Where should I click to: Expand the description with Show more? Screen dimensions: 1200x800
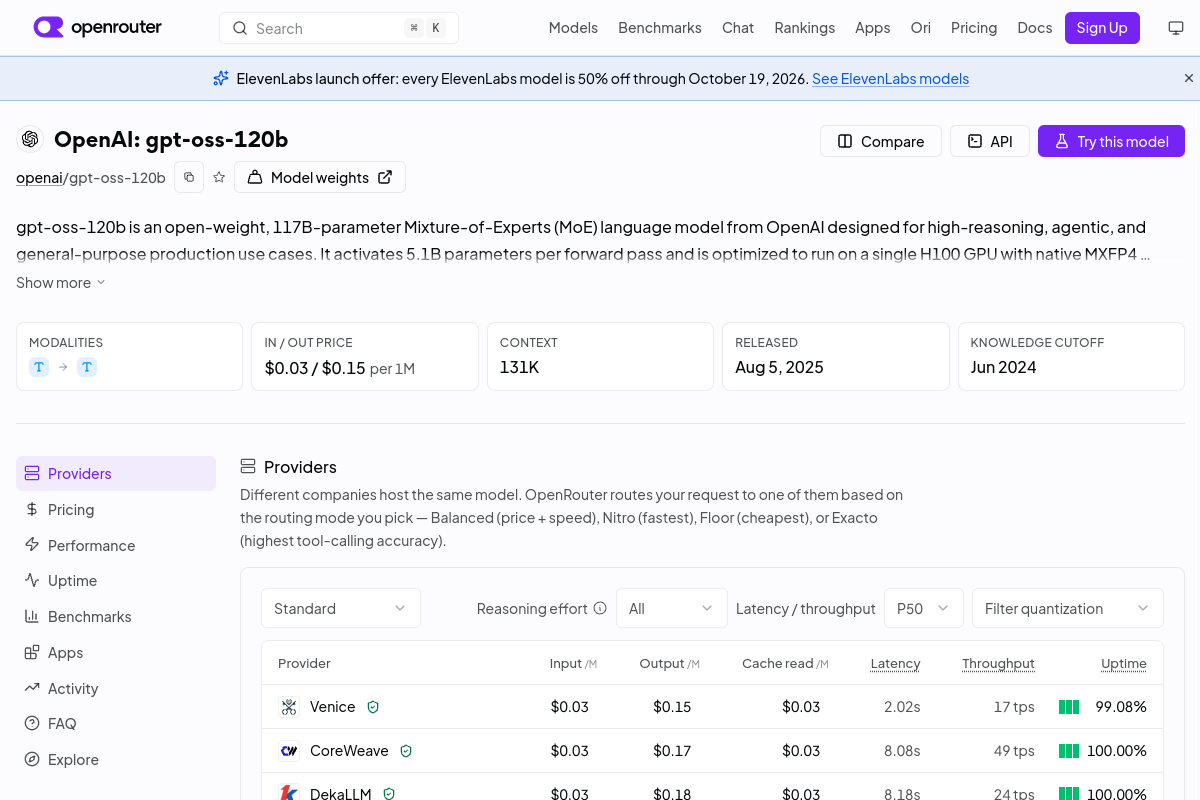click(61, 283)
